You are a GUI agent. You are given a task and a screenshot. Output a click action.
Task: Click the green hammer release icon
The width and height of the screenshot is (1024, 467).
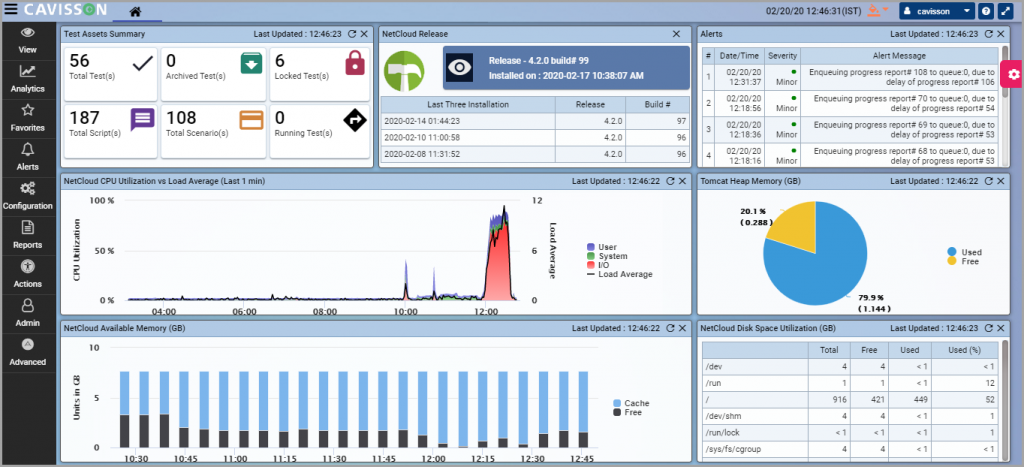coord(404,71)
